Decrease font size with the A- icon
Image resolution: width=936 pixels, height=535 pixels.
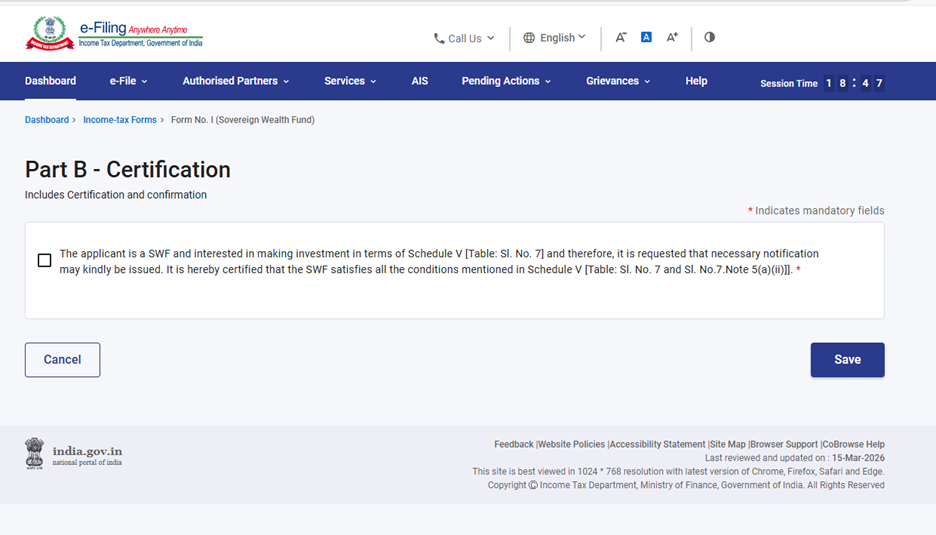click(x=620, y=38)
